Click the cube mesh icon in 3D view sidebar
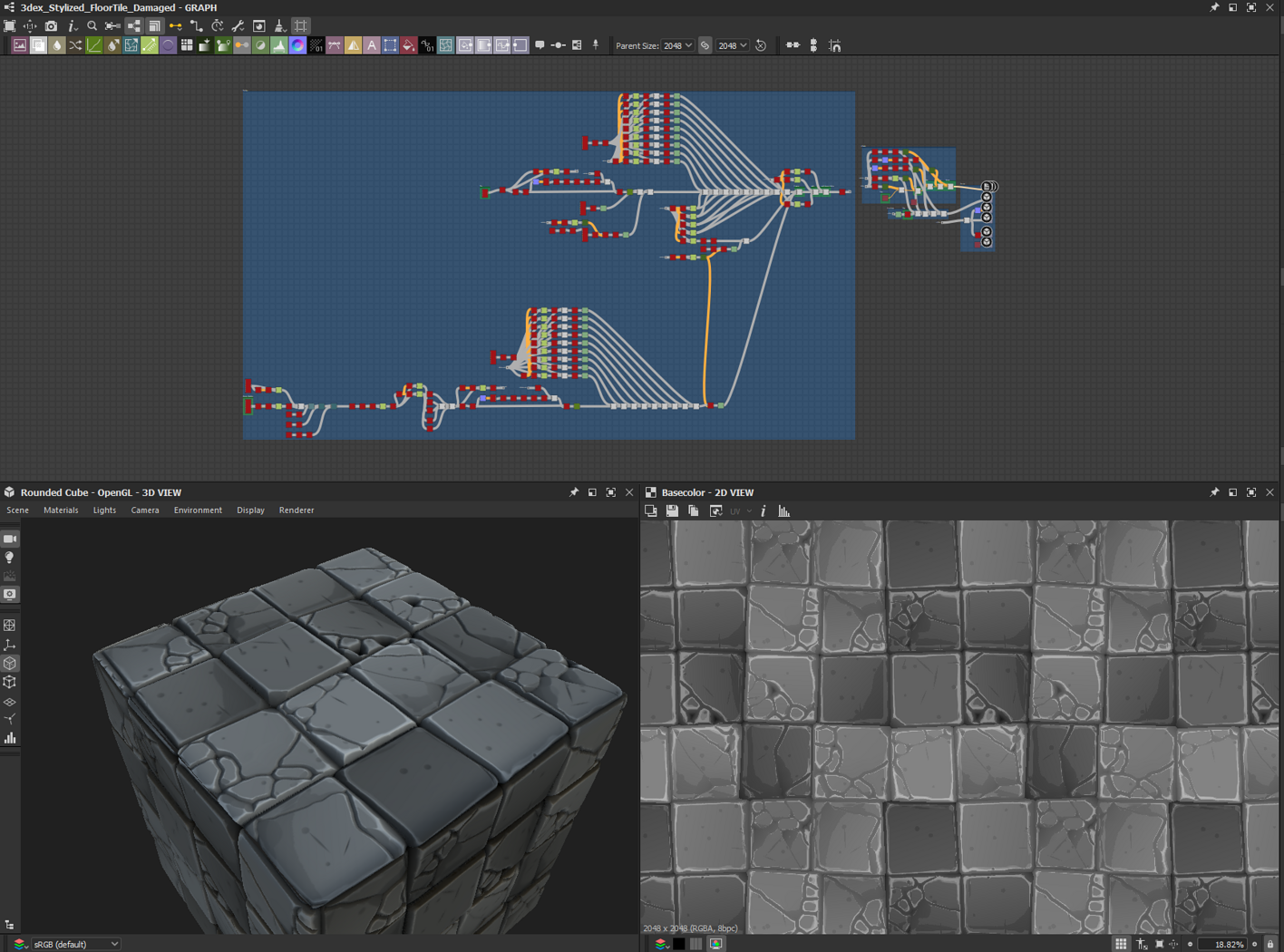 10,664
